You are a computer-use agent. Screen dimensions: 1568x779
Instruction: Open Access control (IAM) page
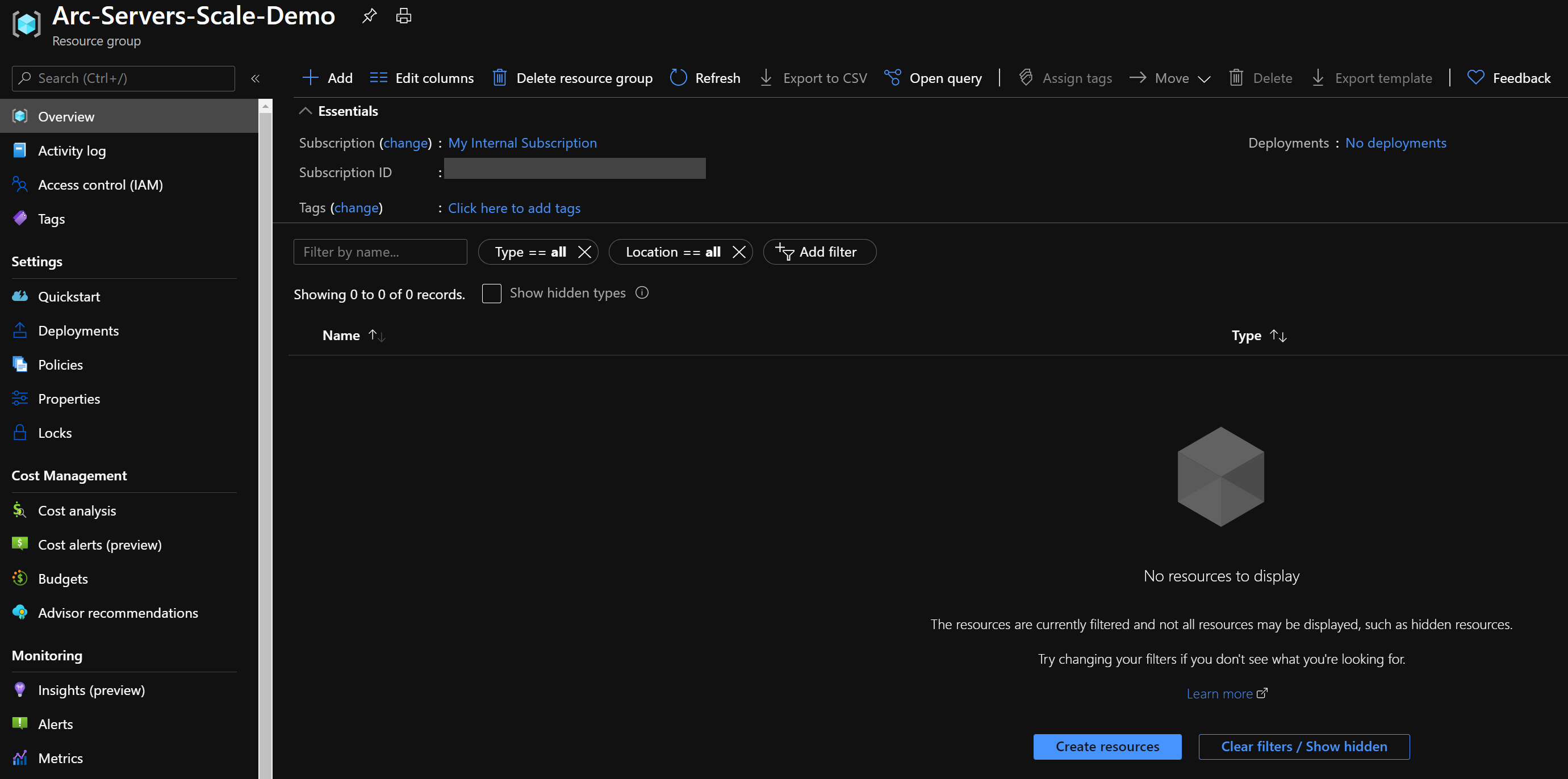tap(101, 185)
